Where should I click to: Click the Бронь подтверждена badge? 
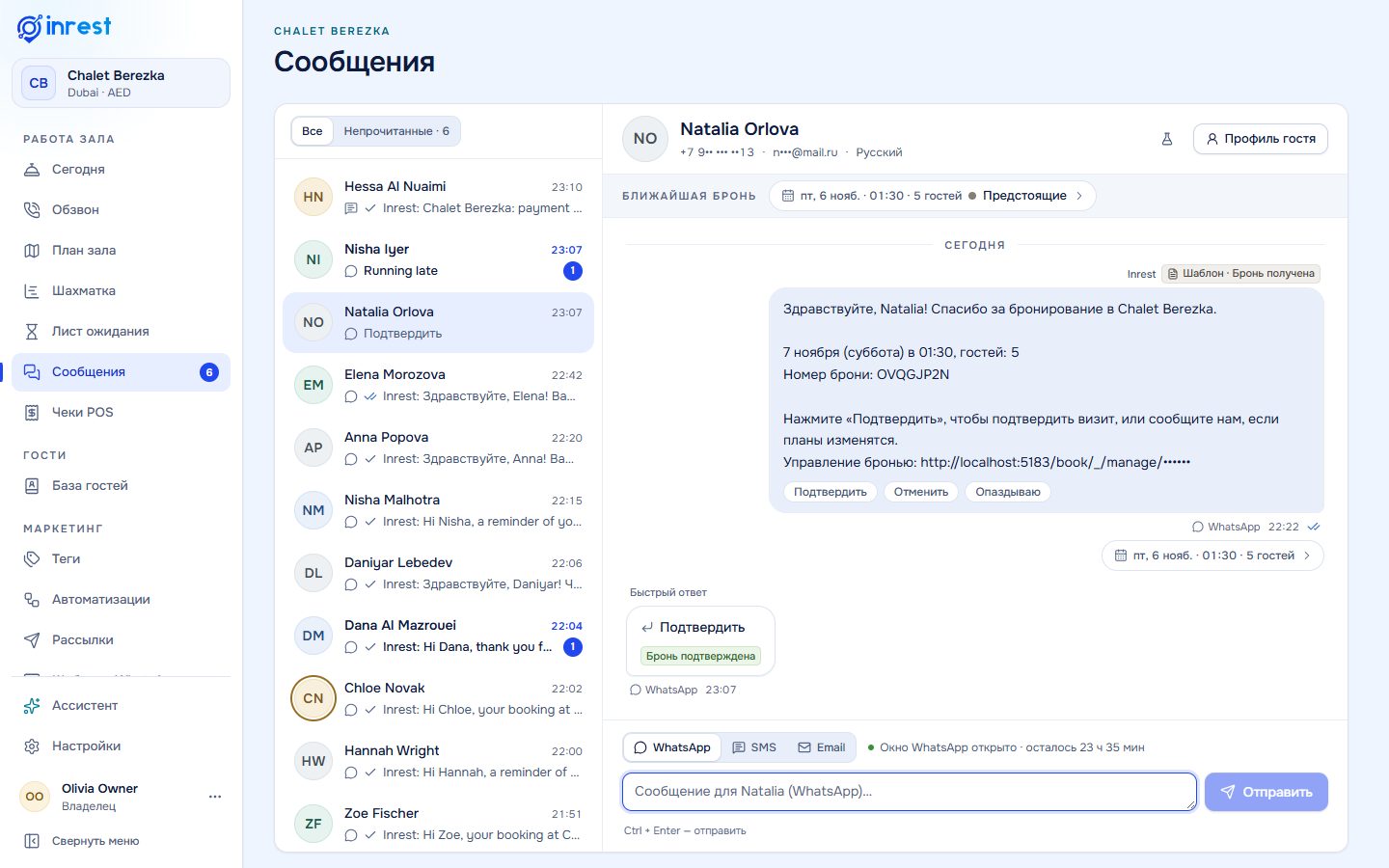point(701,656)
